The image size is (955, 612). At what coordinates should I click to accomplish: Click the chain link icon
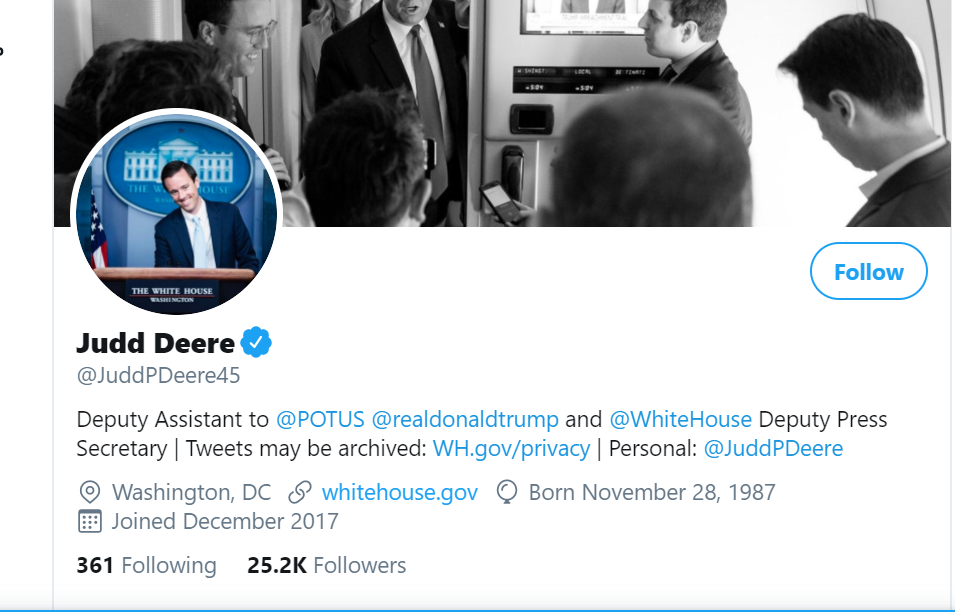click(299, 492)
